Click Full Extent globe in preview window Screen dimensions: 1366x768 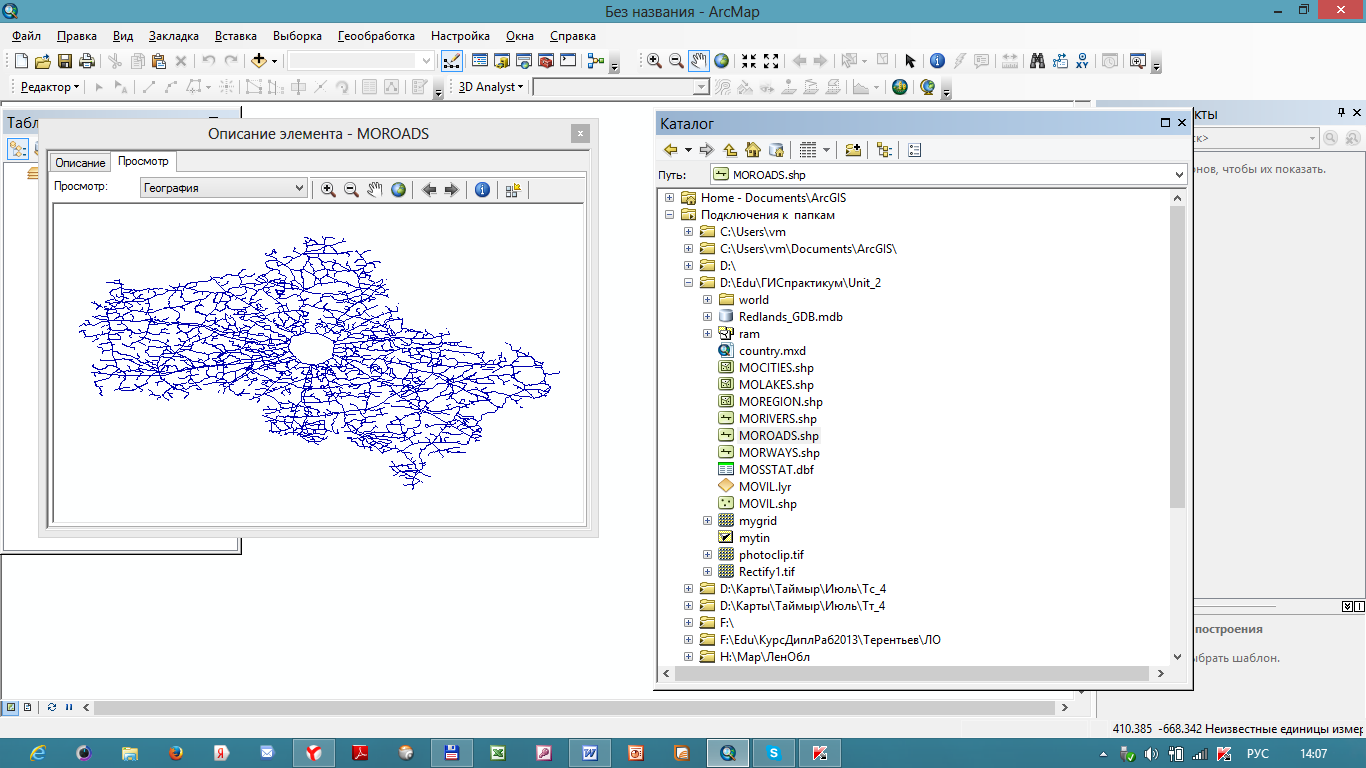tap(398, 189)
